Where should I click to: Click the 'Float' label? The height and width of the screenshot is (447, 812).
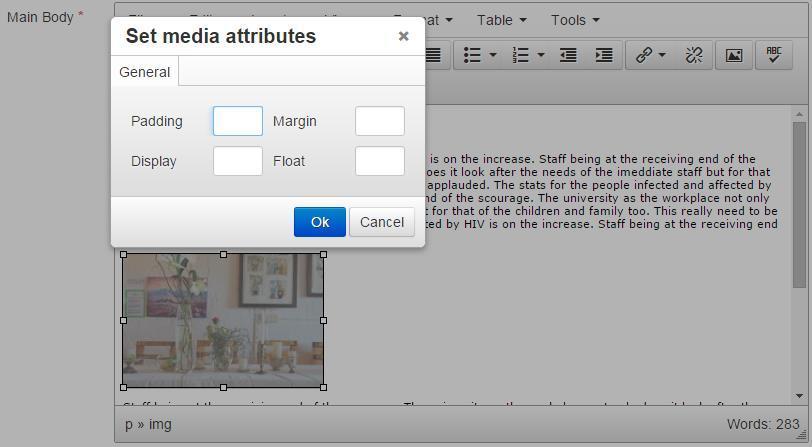(x=289, y=161)
